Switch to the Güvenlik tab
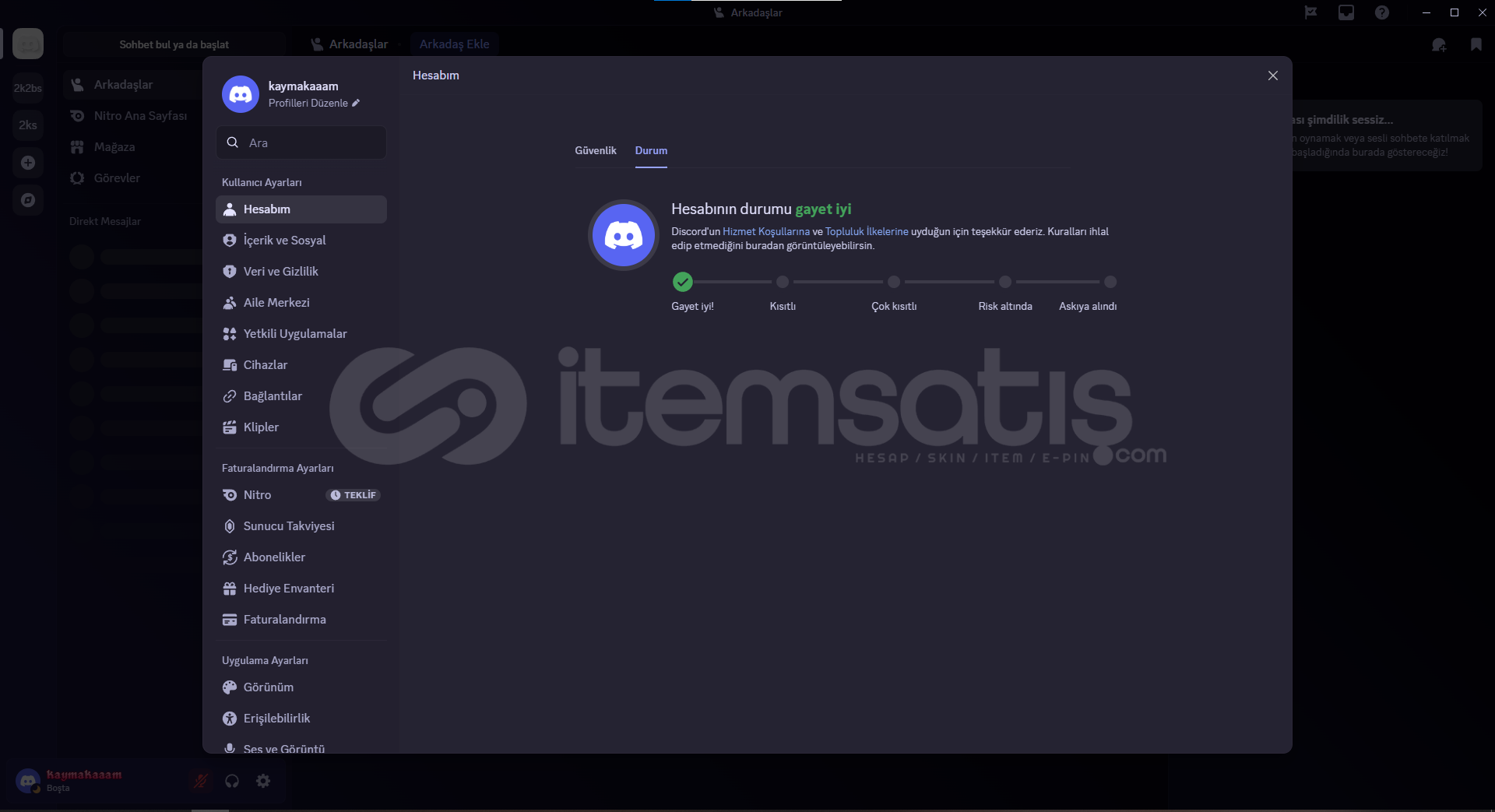Screen dimensions: 1495x812 tap(596, 151)
